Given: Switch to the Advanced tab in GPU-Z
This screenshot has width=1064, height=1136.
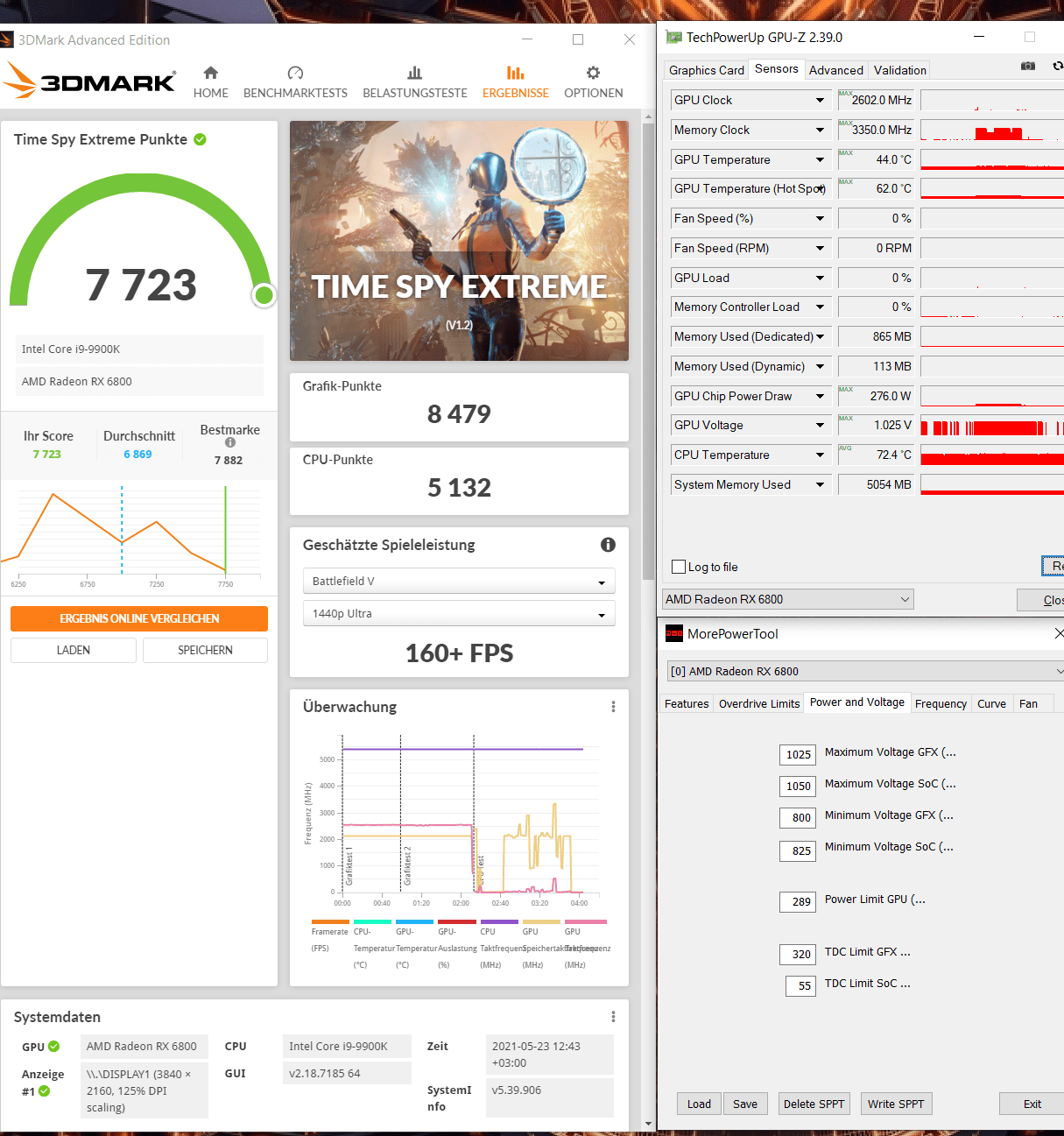Looking at the screenshot, I should [x=835, y=70].
